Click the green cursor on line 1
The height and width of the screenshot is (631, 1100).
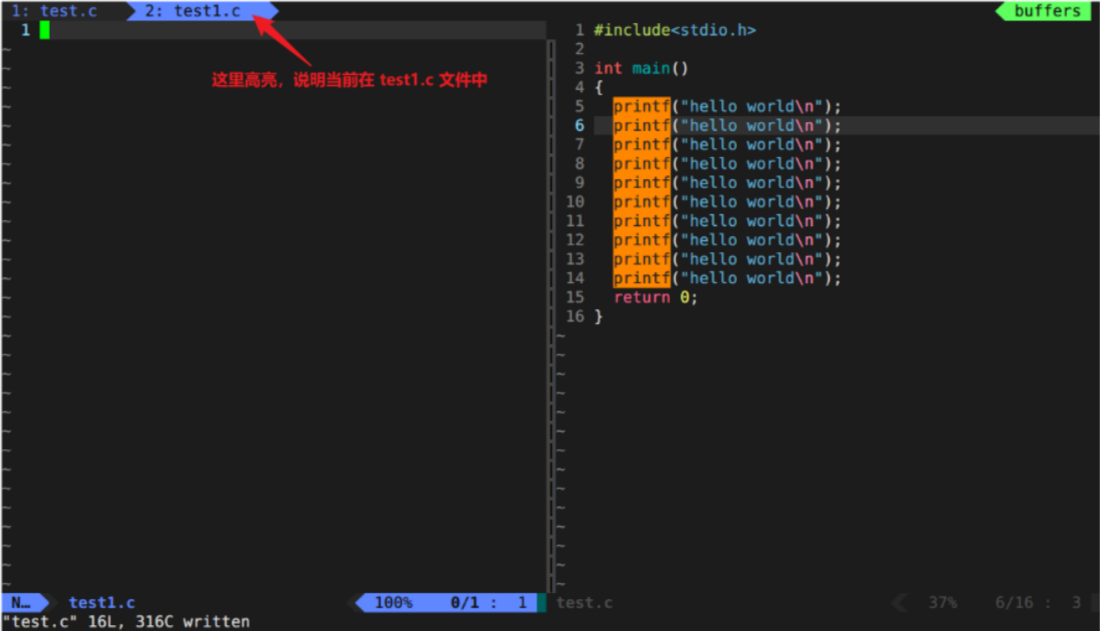(45, 29)
